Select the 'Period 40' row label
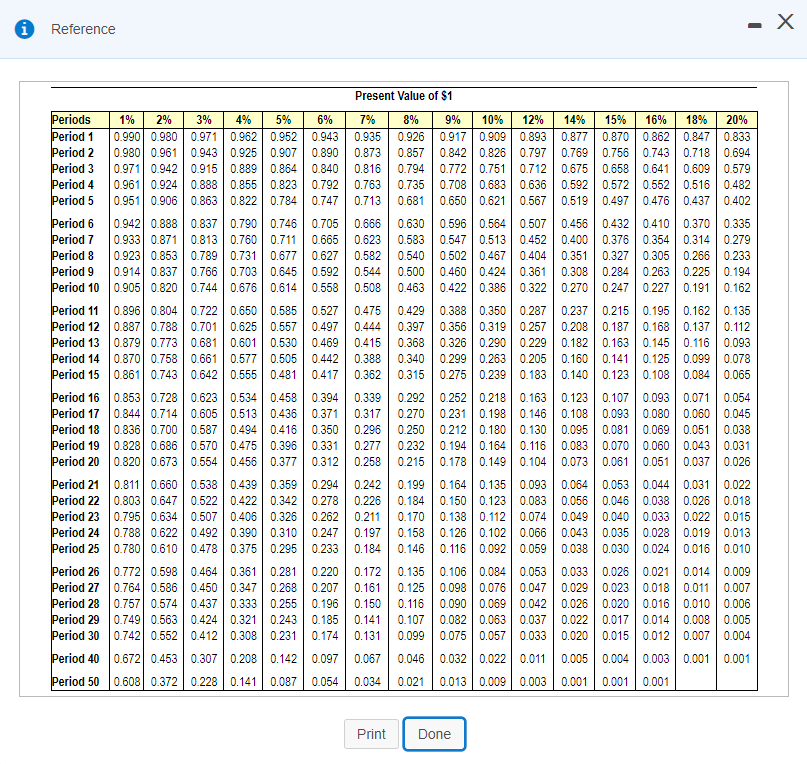This screenshot has width=807, height=764. tap(75, 658)
